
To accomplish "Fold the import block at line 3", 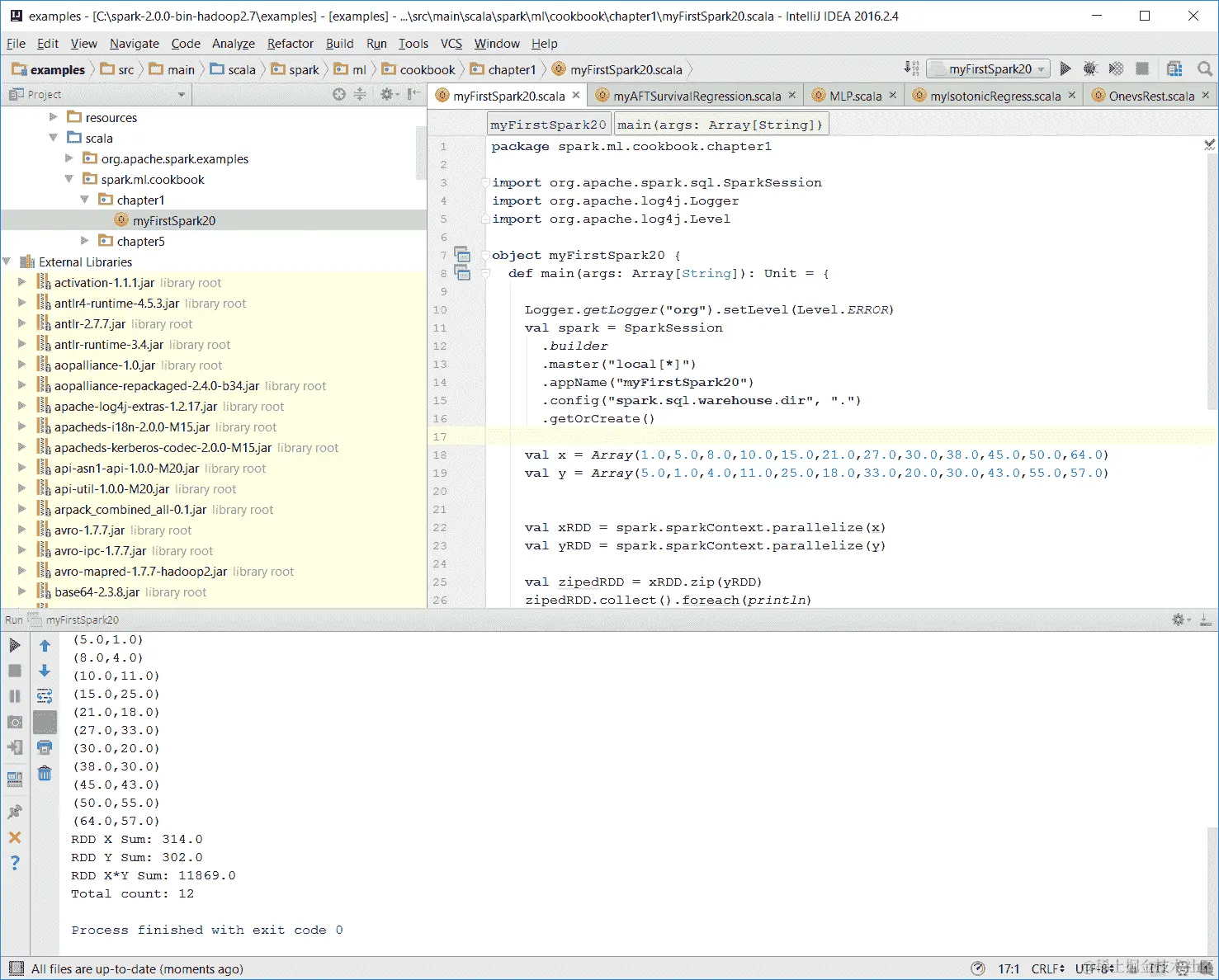I will [486, 182].
